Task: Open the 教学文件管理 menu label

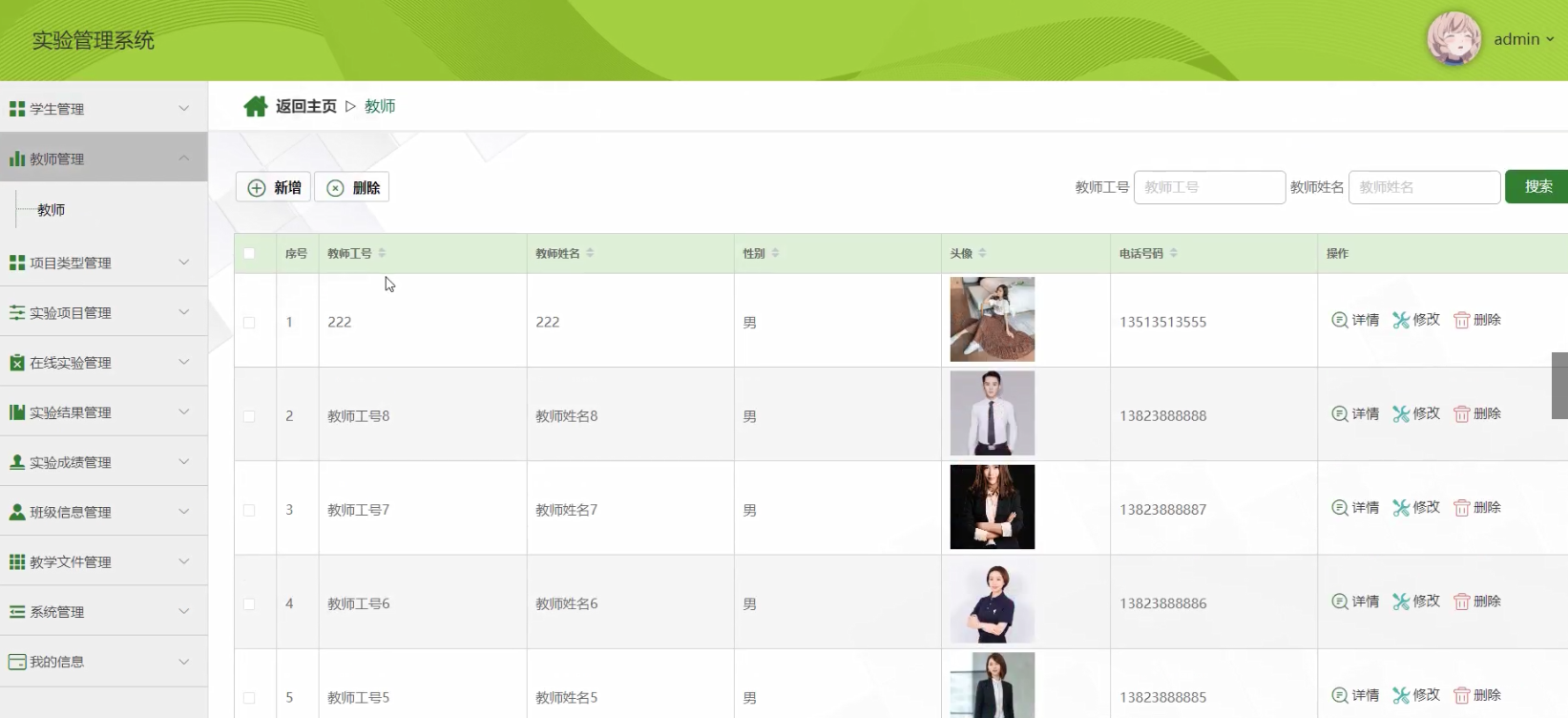Action: (71, 562)
